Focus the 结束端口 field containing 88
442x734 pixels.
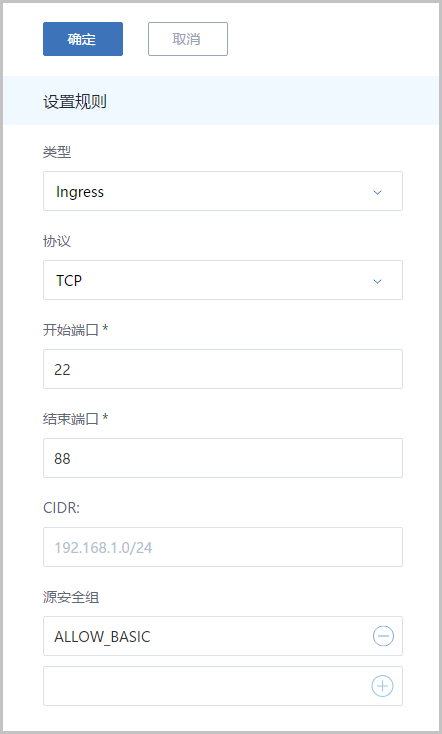[x=223, y=458]
